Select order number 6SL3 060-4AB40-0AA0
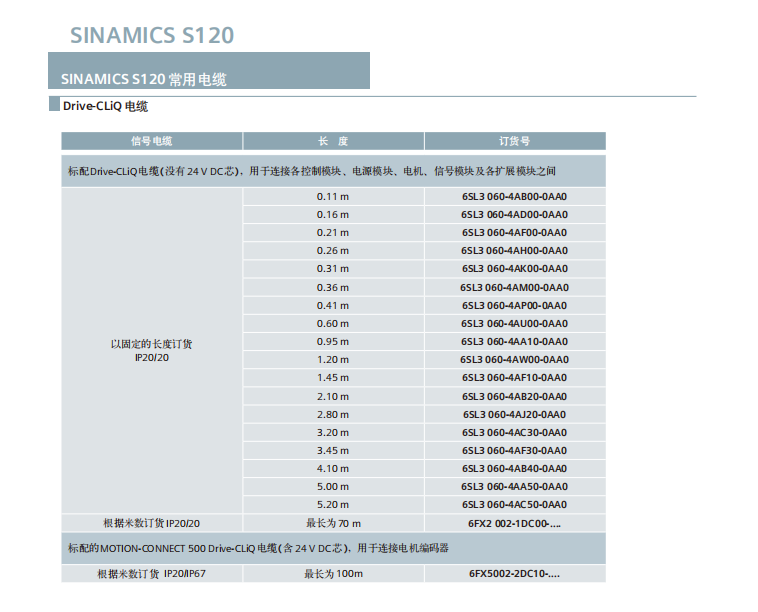 click(515, 468)
